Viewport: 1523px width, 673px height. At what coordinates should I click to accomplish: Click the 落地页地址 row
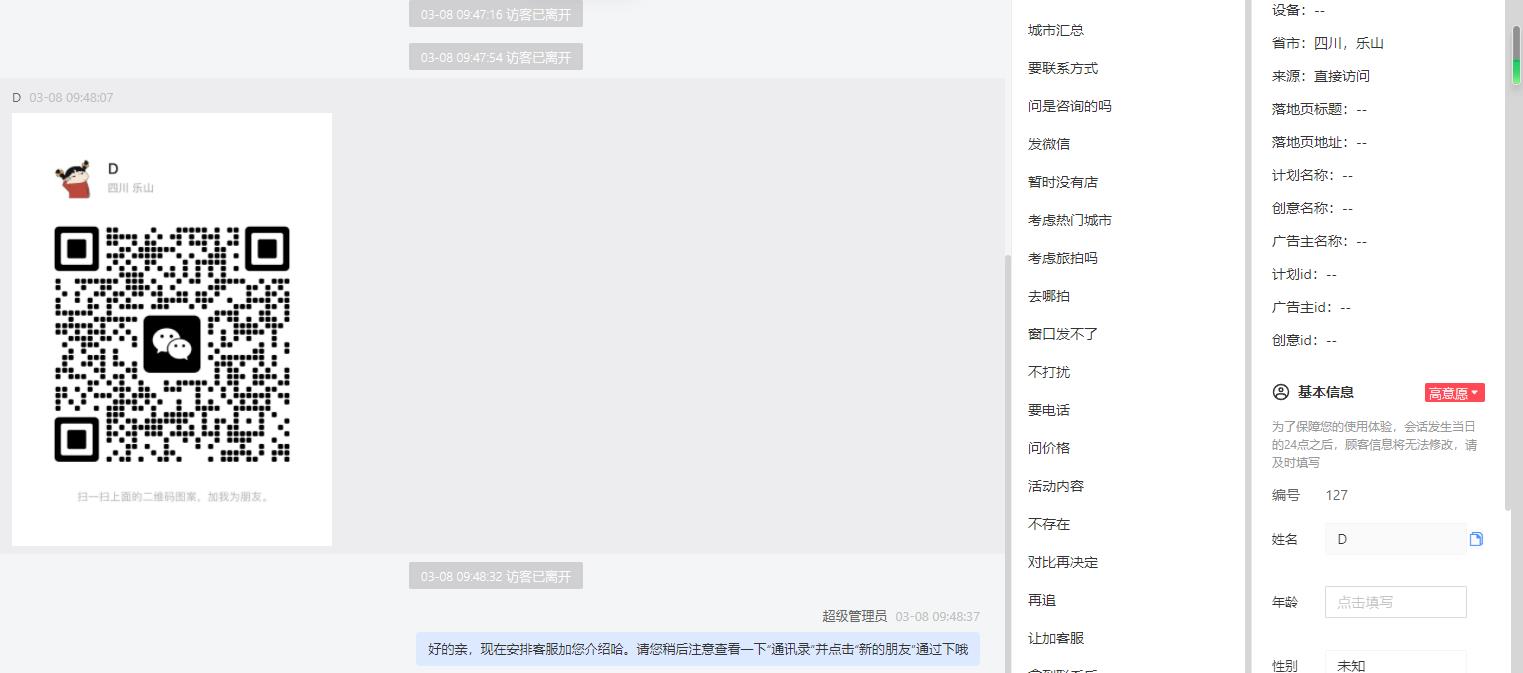[x=1319, y=142]
